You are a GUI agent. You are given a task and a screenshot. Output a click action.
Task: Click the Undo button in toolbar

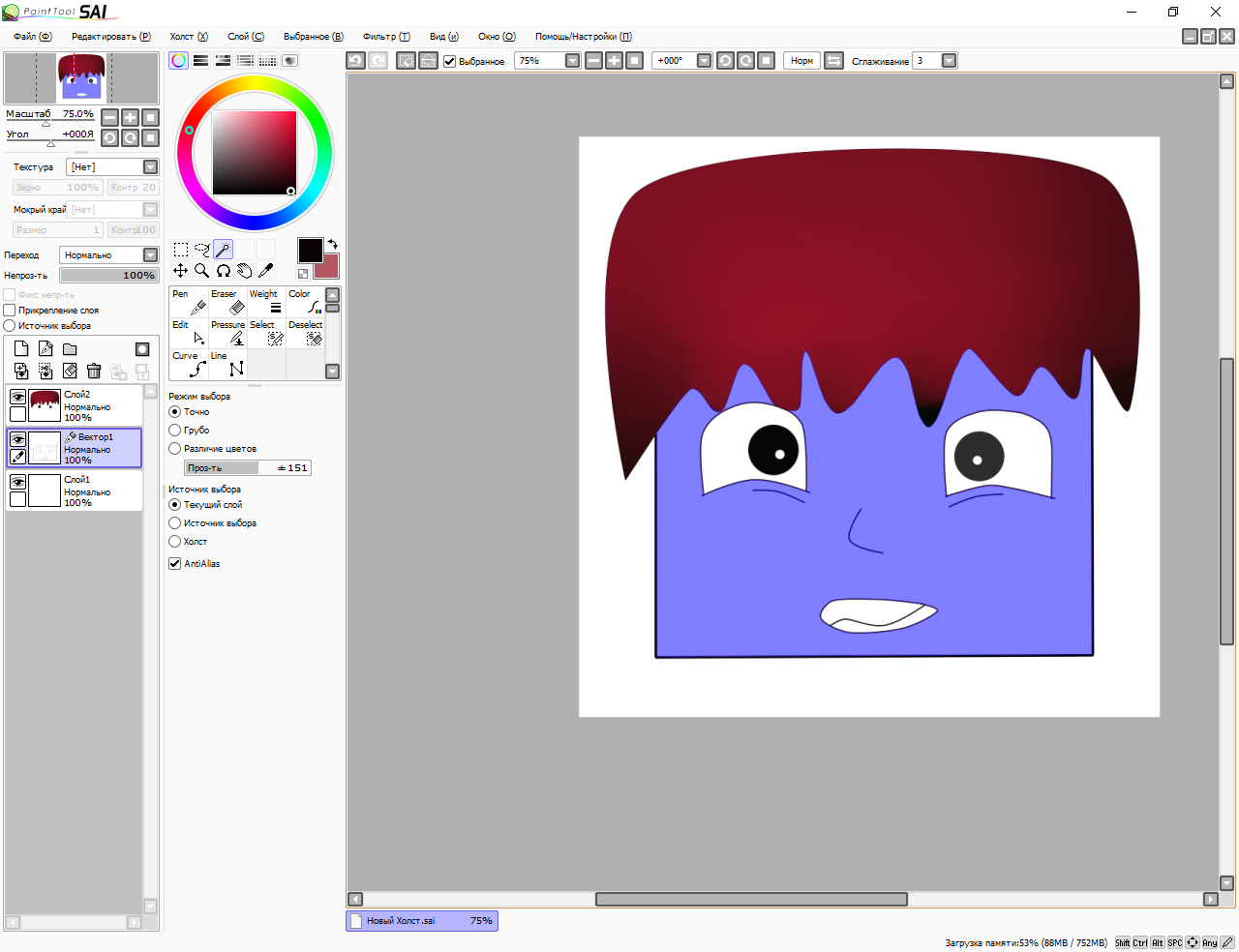pos(355,60)
